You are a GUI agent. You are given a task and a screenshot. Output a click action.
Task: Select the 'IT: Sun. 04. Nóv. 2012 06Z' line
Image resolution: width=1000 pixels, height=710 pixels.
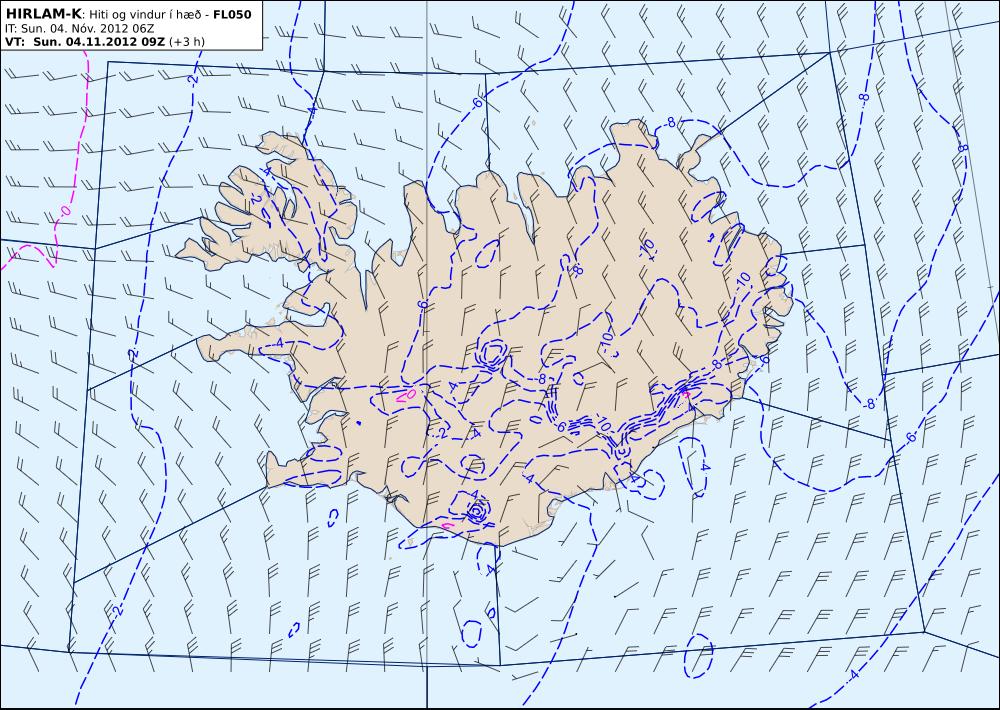(79, 29)
